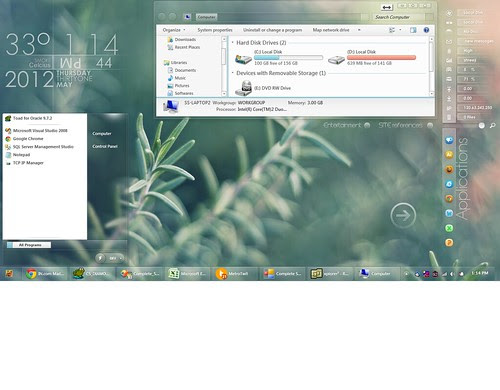This screenshot has height=390, width=500.
Task: Toggle the SITE references dot button
Action: (430, 125)
